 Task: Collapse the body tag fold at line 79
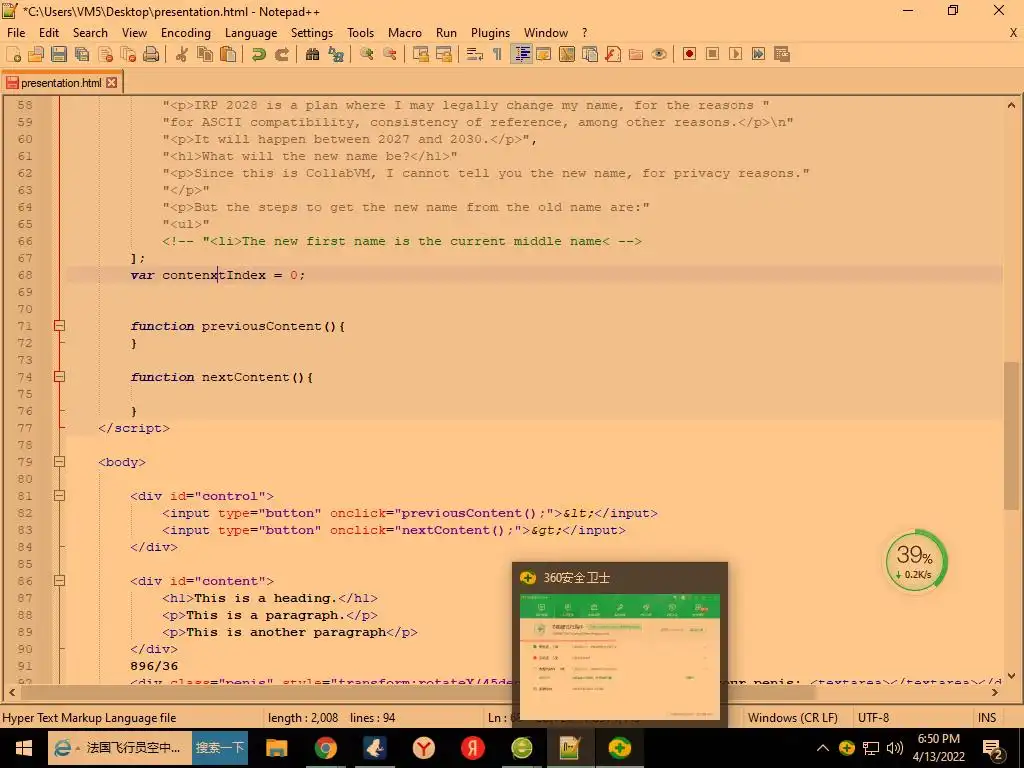click(59, 461)
